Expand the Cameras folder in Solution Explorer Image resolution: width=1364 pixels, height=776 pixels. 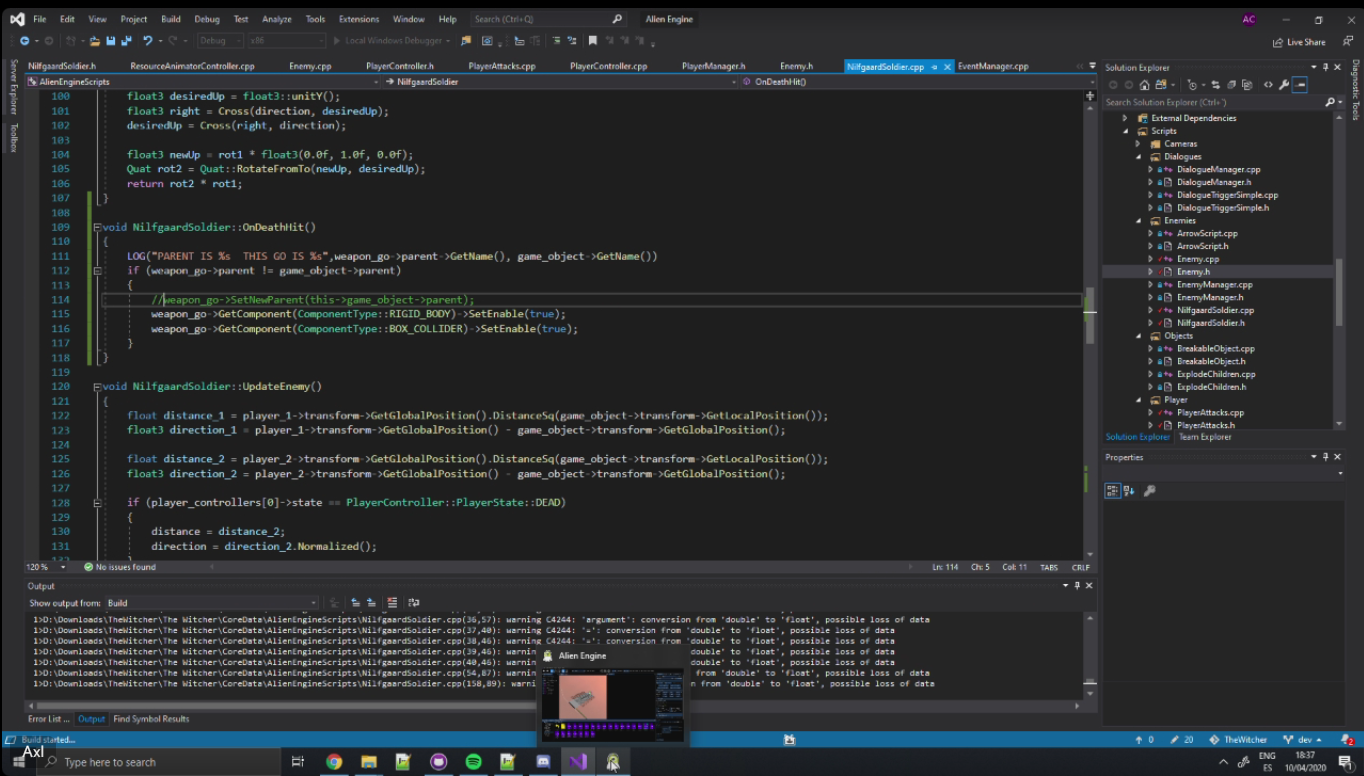[1138, 144]
